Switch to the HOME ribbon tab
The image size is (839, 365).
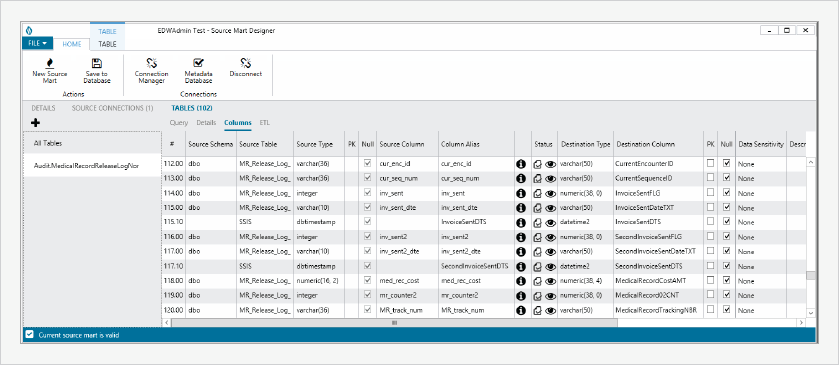[72, 44]
